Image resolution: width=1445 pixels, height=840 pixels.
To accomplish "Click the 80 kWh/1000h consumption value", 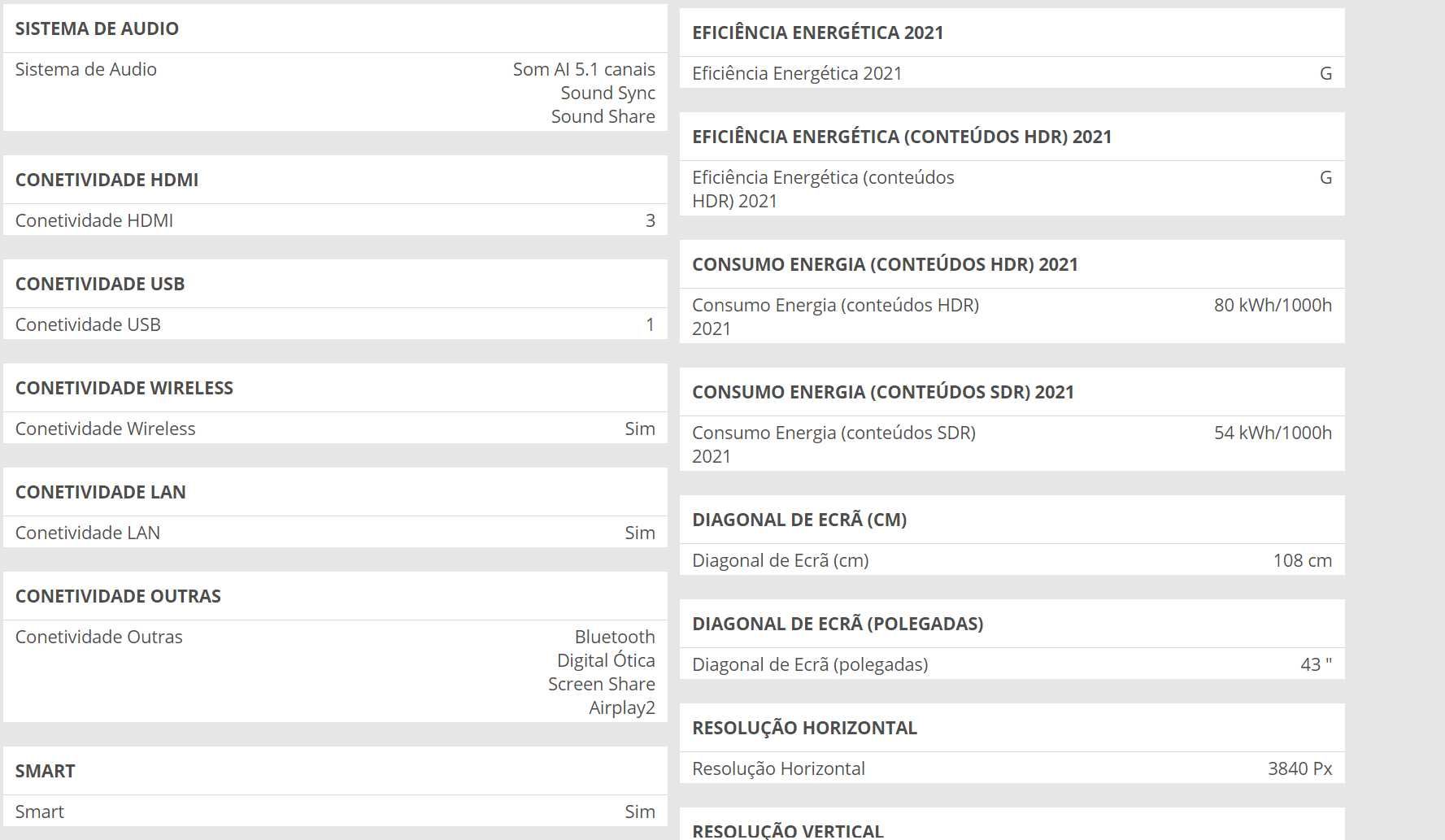I will coord(1272,305).
